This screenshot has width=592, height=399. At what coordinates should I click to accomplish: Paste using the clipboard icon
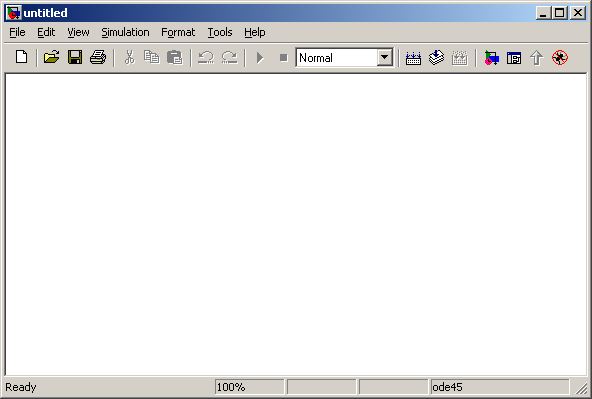(175, 57)
